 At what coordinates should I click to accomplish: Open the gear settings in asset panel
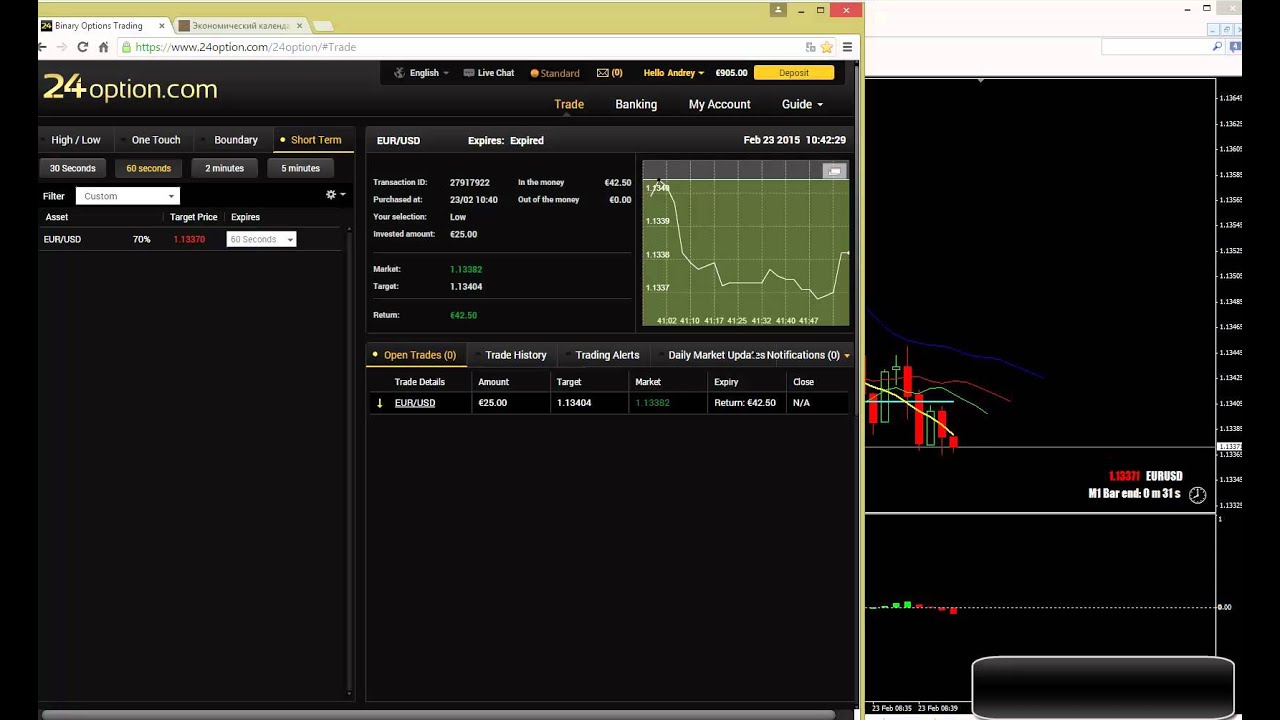point(335,195)
